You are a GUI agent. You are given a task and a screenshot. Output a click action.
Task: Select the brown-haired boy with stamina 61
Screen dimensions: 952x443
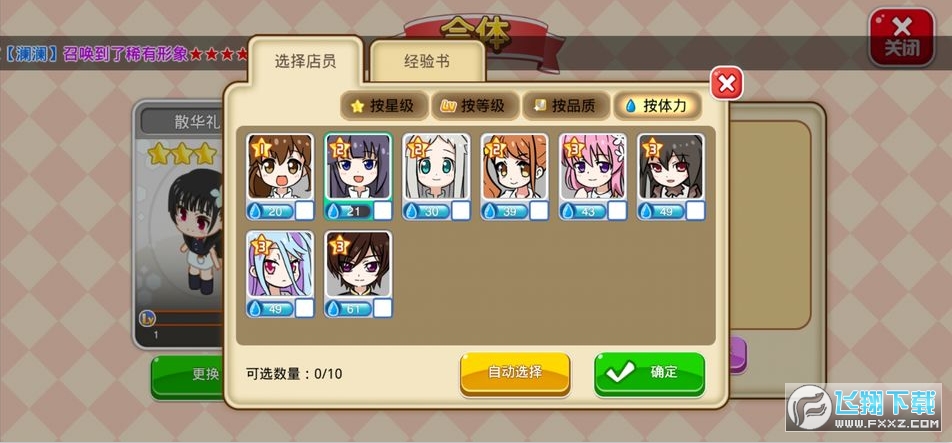(358, 264)
